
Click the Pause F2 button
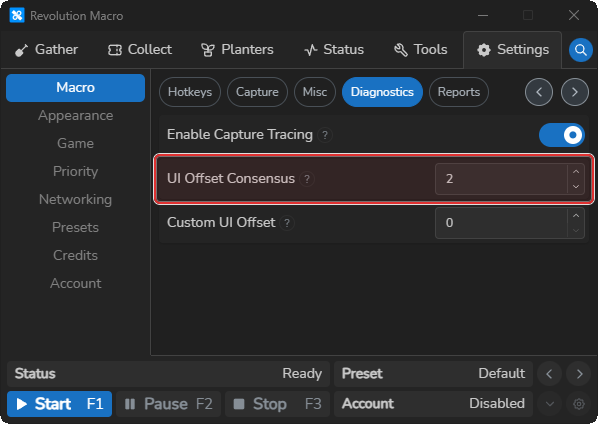pos(169,404)
